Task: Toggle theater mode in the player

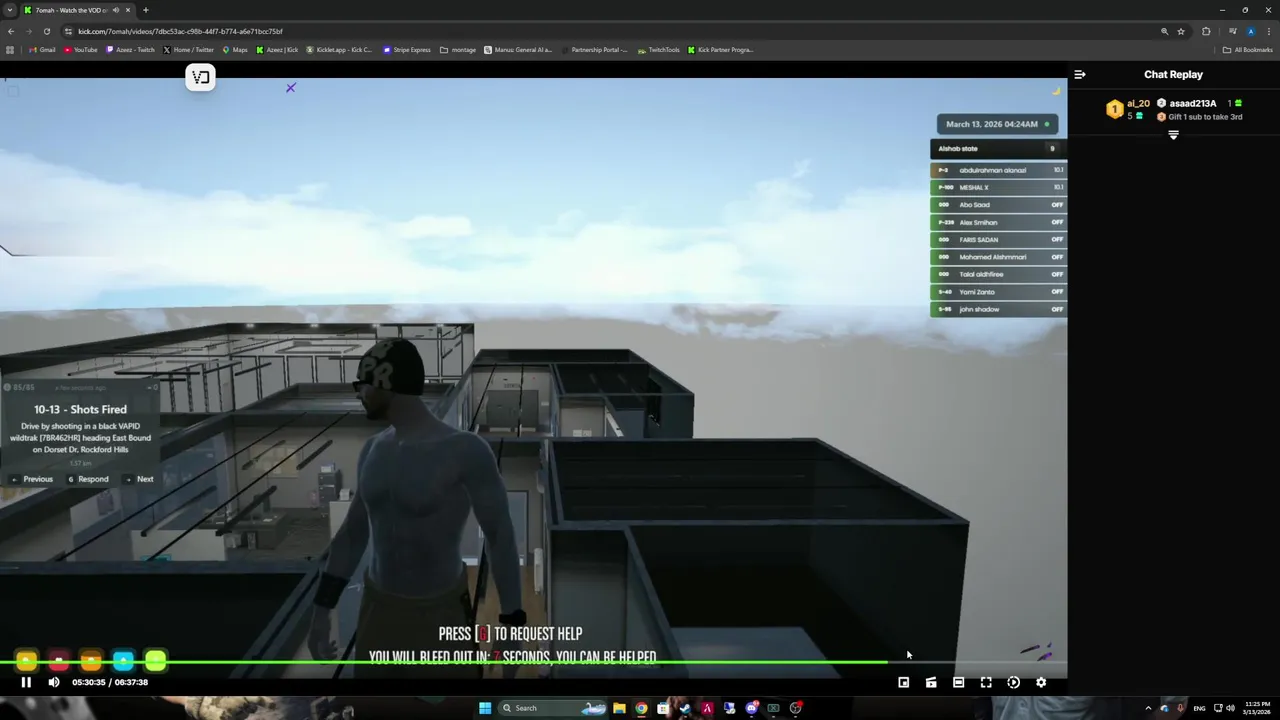Action: click(x=958, y=682)
